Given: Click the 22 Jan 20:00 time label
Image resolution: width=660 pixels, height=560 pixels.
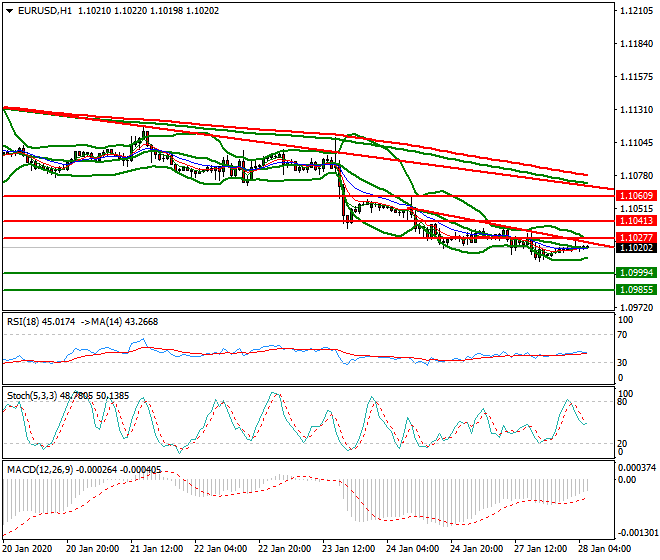Looking at the screenshot, I should [284, 549].
